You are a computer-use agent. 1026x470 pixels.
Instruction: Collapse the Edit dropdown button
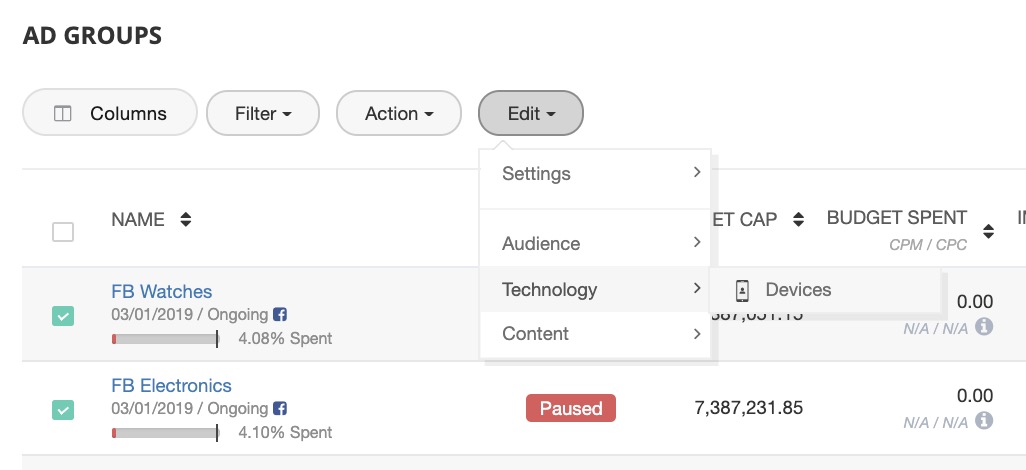[530, 114]
